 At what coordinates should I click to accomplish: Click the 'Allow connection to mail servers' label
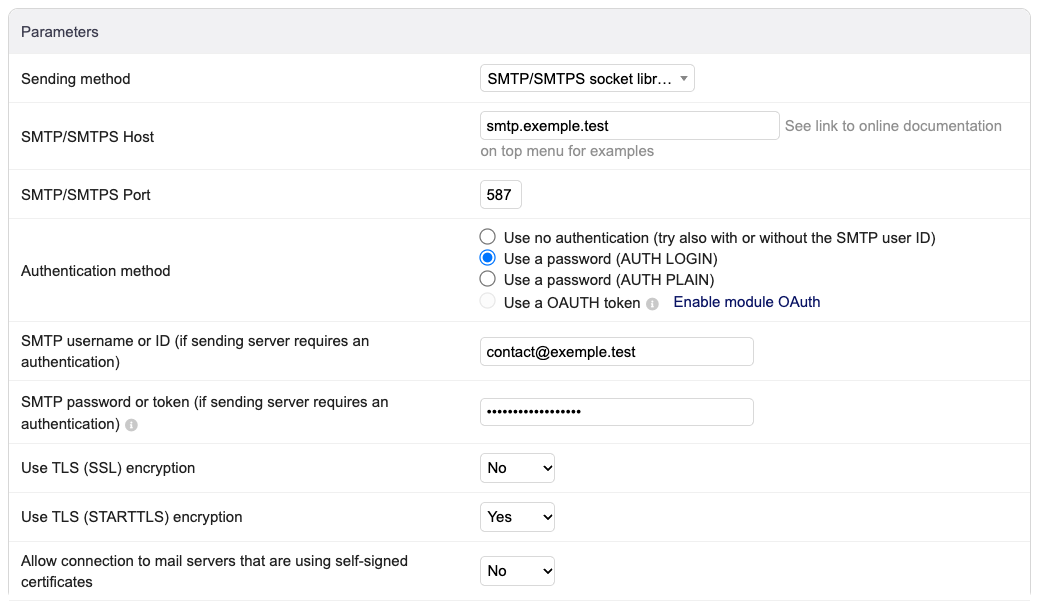point(214,571)
